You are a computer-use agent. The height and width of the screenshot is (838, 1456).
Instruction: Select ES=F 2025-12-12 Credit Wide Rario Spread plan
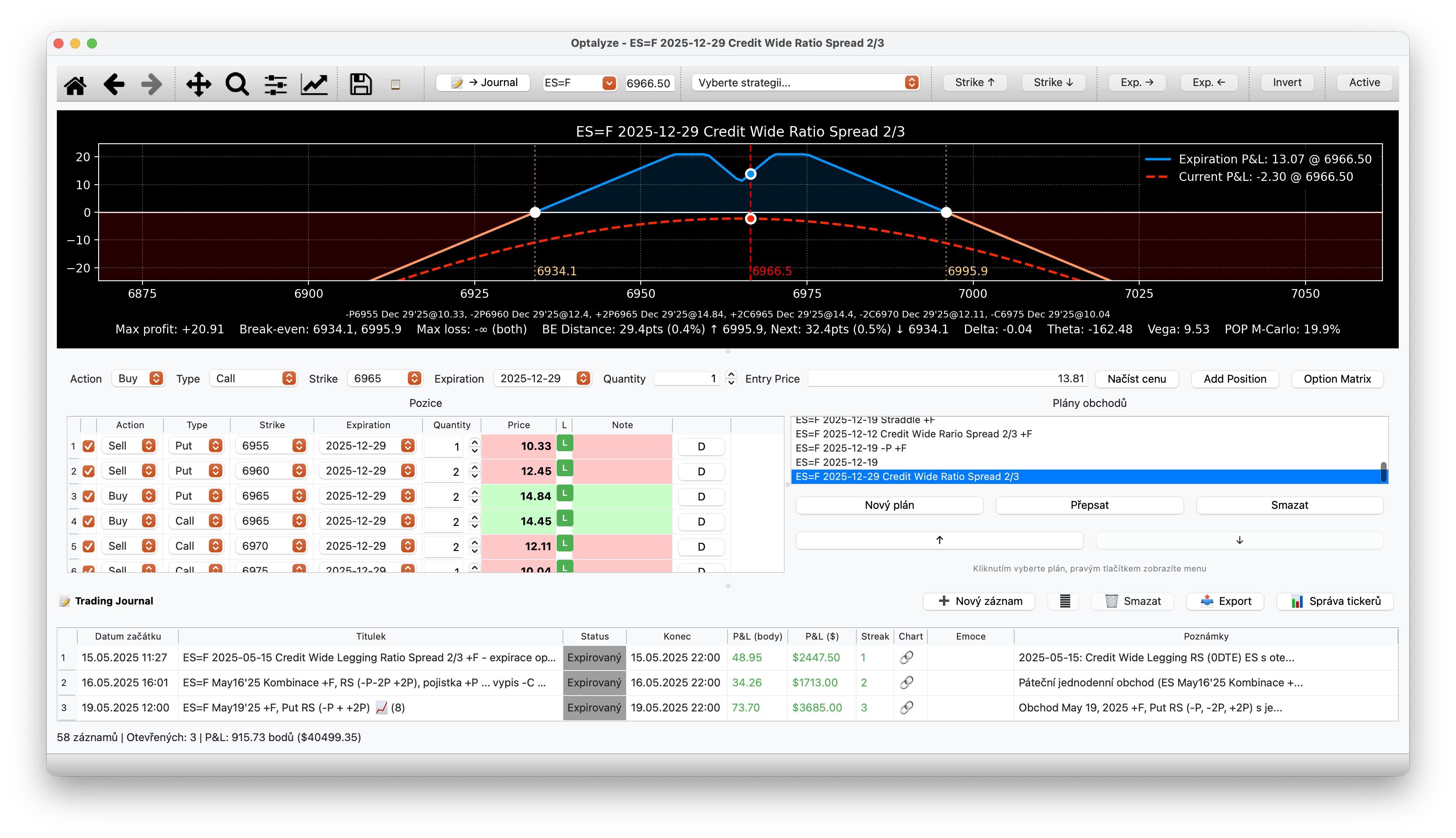click(x=913, y=434)
